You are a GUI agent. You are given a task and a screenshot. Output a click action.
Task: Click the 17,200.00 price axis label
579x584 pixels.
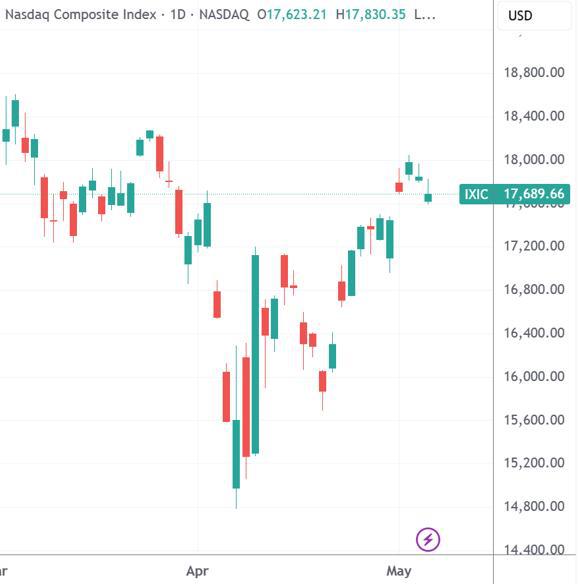click(x=534, y=246)
